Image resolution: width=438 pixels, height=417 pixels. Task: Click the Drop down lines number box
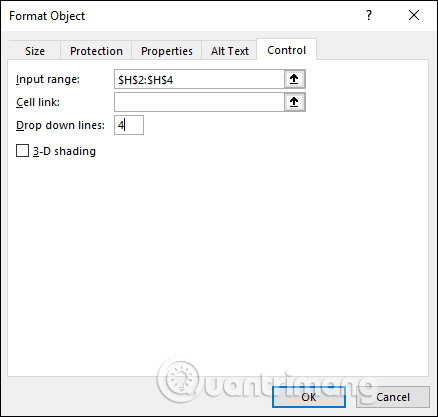(x=129, y=125)
